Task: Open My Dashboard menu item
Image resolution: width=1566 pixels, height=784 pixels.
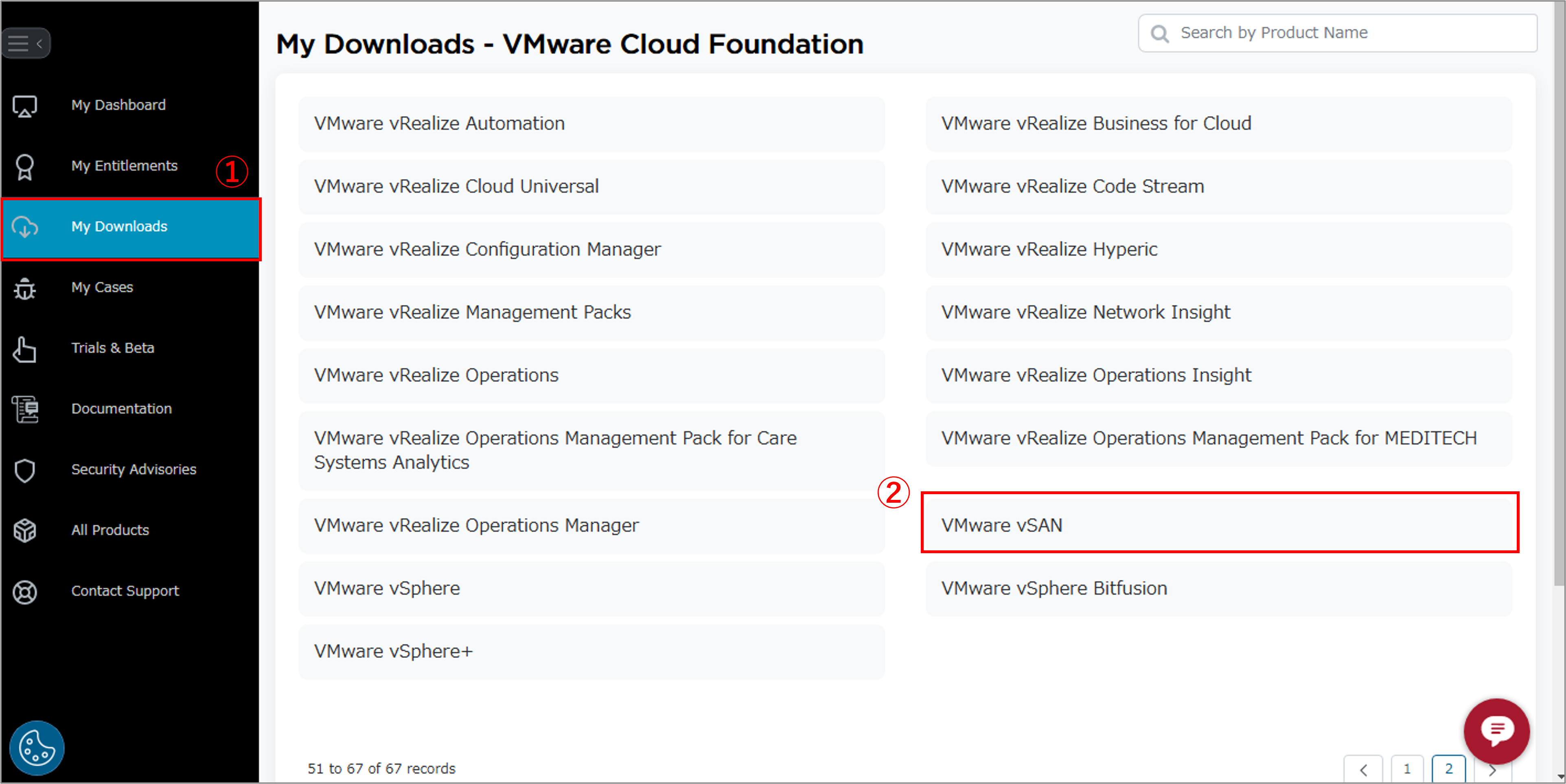Action: point(130,105)
